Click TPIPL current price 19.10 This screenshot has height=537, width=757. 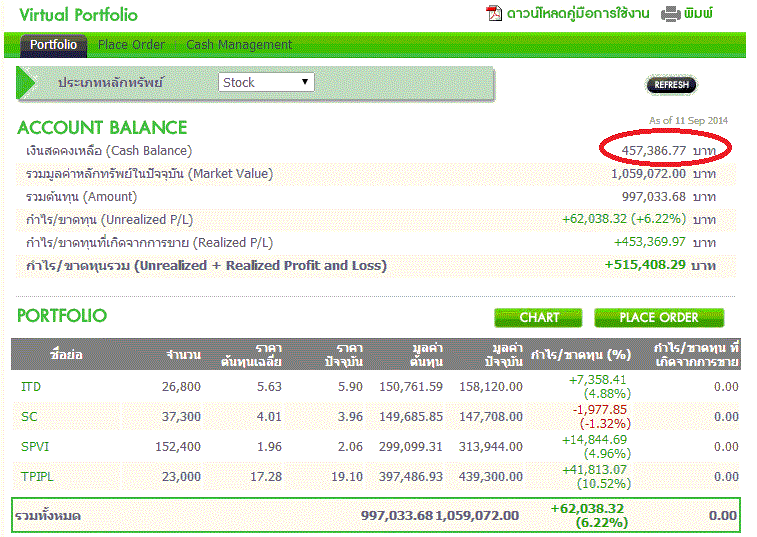[347, 477]
